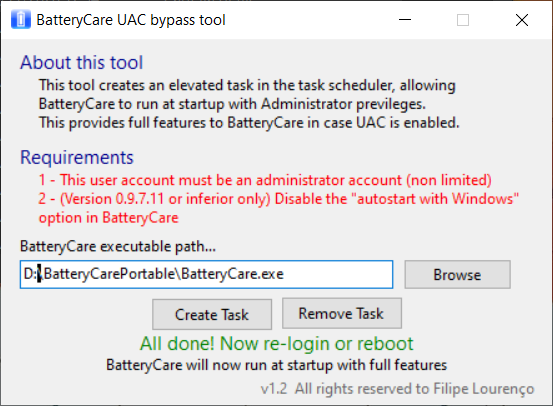Minimize the BatteryCare UAC bypass tool window
The width and height of the screenshot is (553, 406).
pyautogui.click(x=405, y=20)
